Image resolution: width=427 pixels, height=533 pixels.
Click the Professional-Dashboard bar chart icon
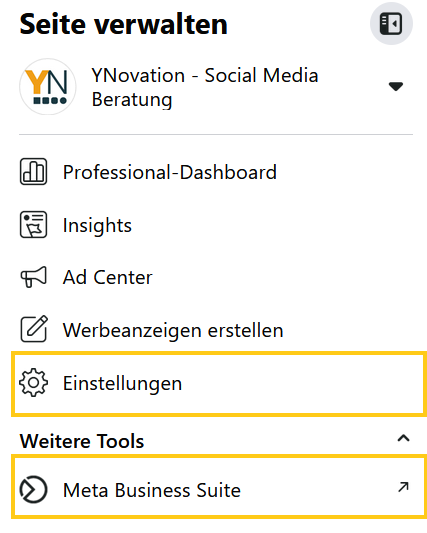click(x=33, y=172)
